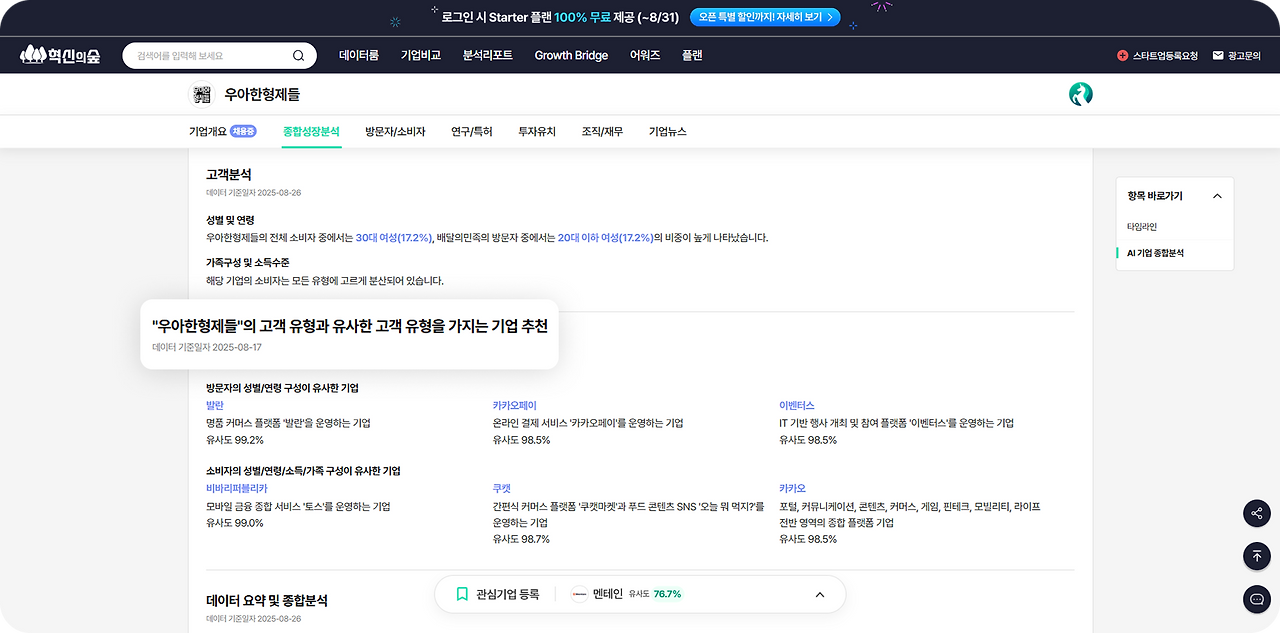Open the 스타트업등록요청 link

(1164, 56)
